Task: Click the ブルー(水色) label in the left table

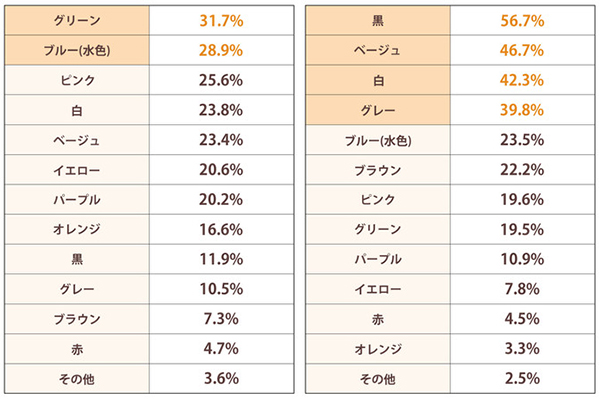Action: pyautogui.click(x=77, y=50)
